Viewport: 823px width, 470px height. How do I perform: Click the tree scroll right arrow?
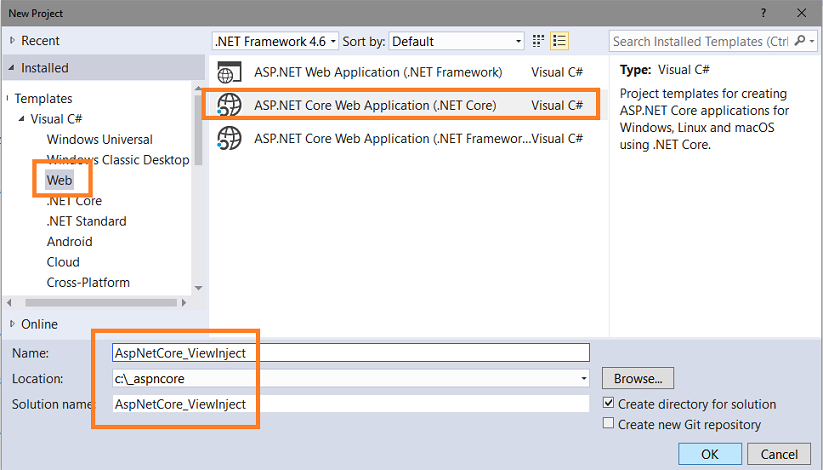184,302
